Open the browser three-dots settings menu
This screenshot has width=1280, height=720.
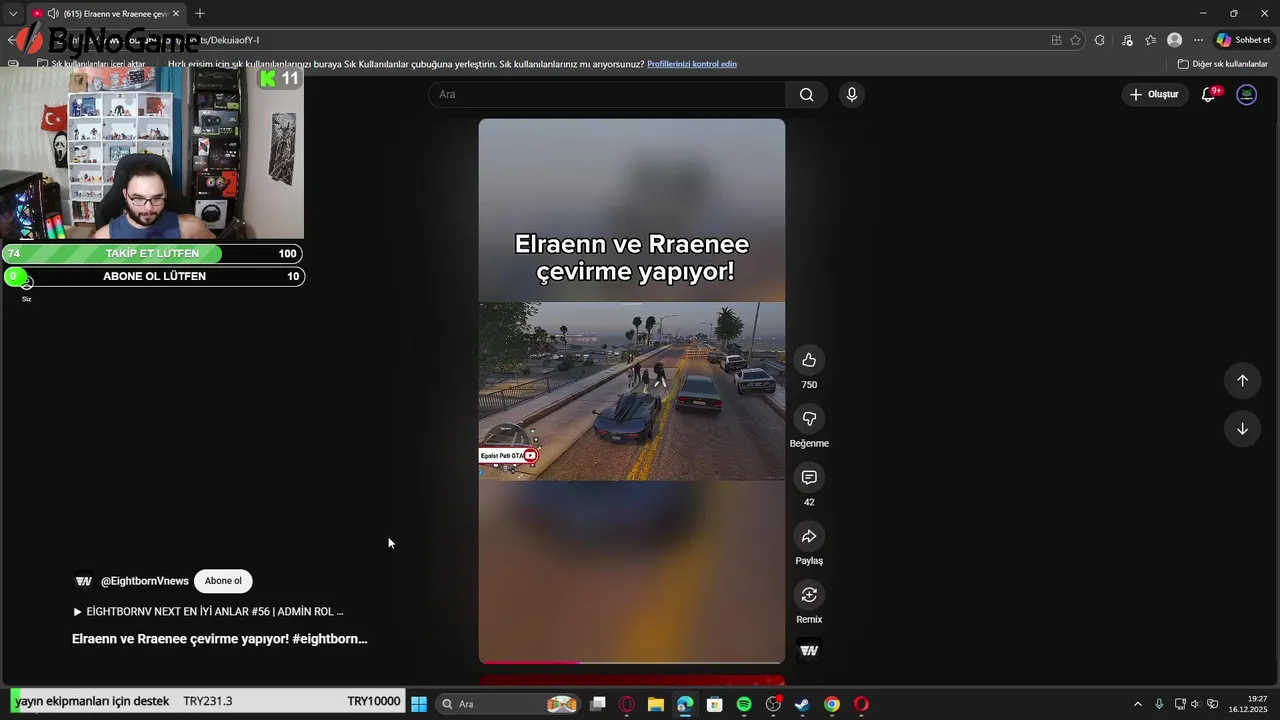coord(1198,40)
